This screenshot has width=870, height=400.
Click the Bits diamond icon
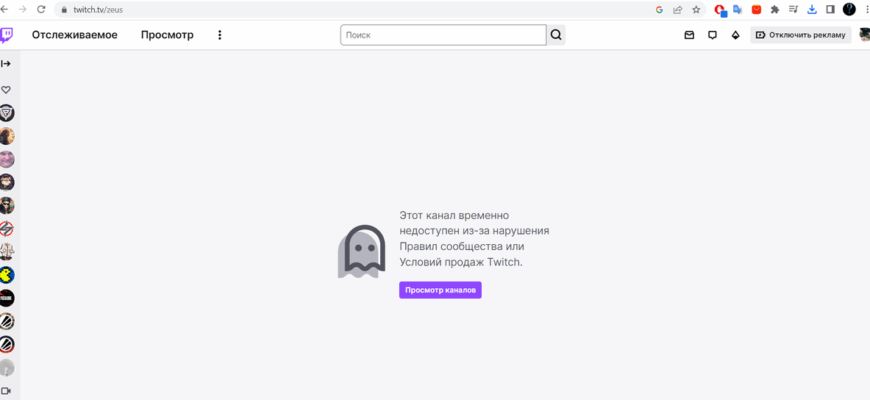[x=735, y=35]
